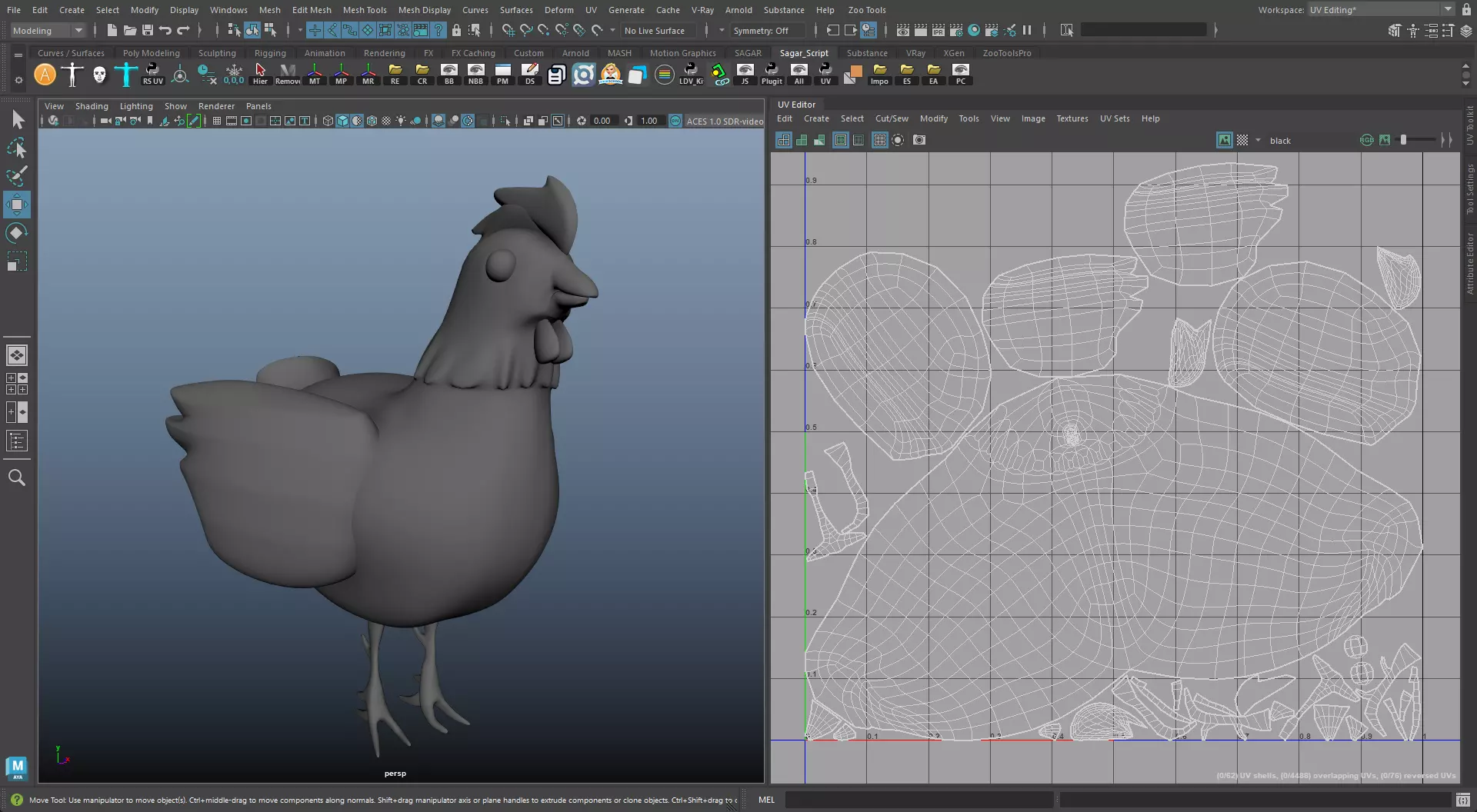Toggle viewport use all lights bulb icon
The height and width of the screenshot is (812, 1477).
click(401, 121)
